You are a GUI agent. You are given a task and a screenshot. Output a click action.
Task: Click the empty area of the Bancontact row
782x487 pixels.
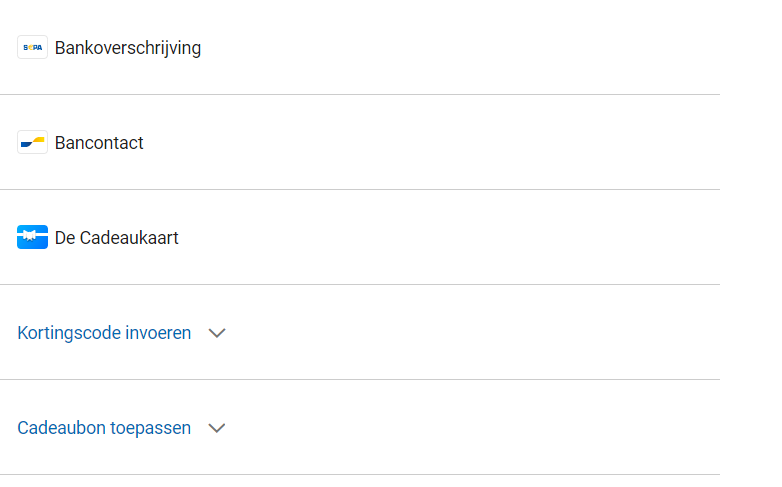[450, 143]
